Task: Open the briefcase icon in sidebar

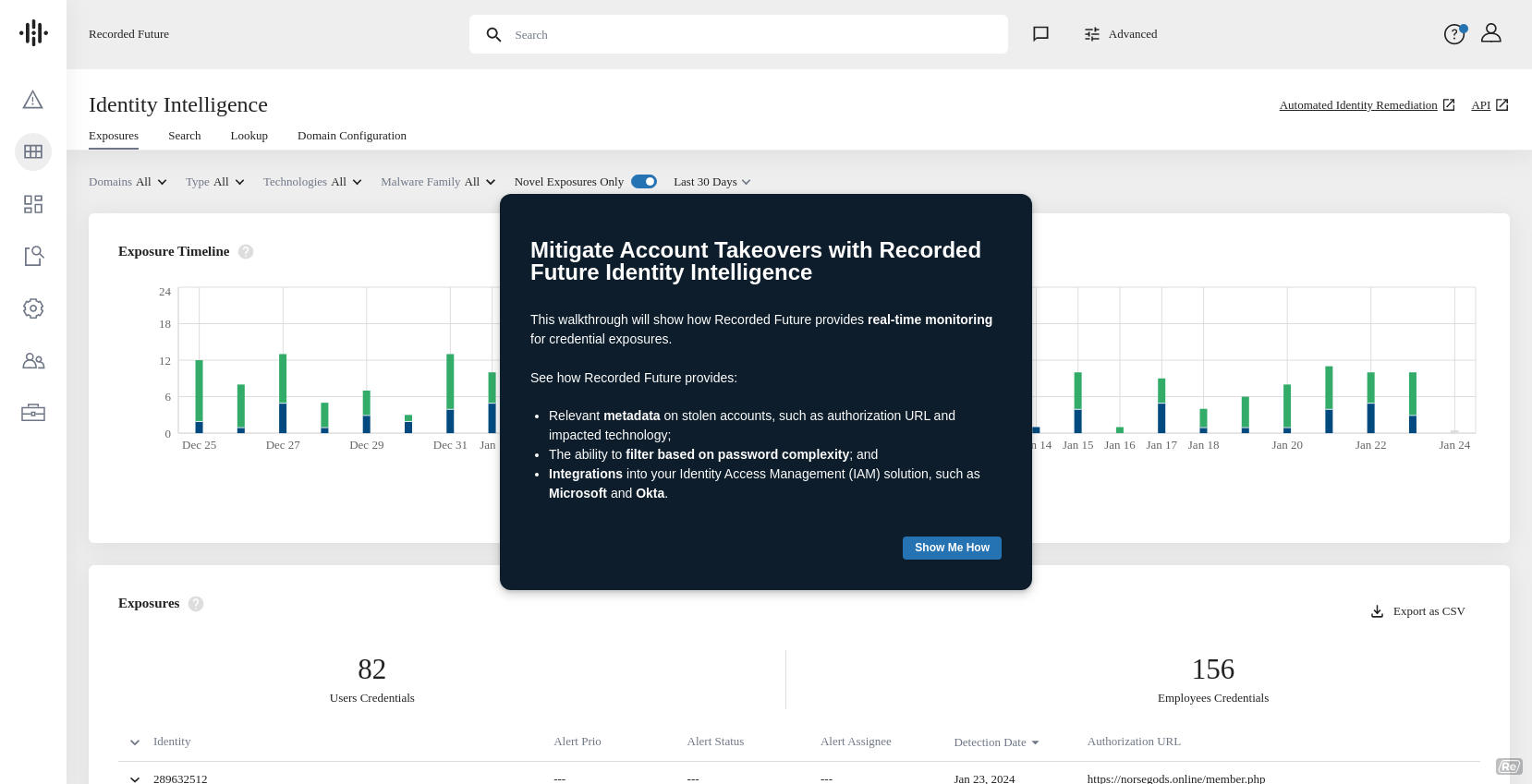Action: click(x=33, y=413)
